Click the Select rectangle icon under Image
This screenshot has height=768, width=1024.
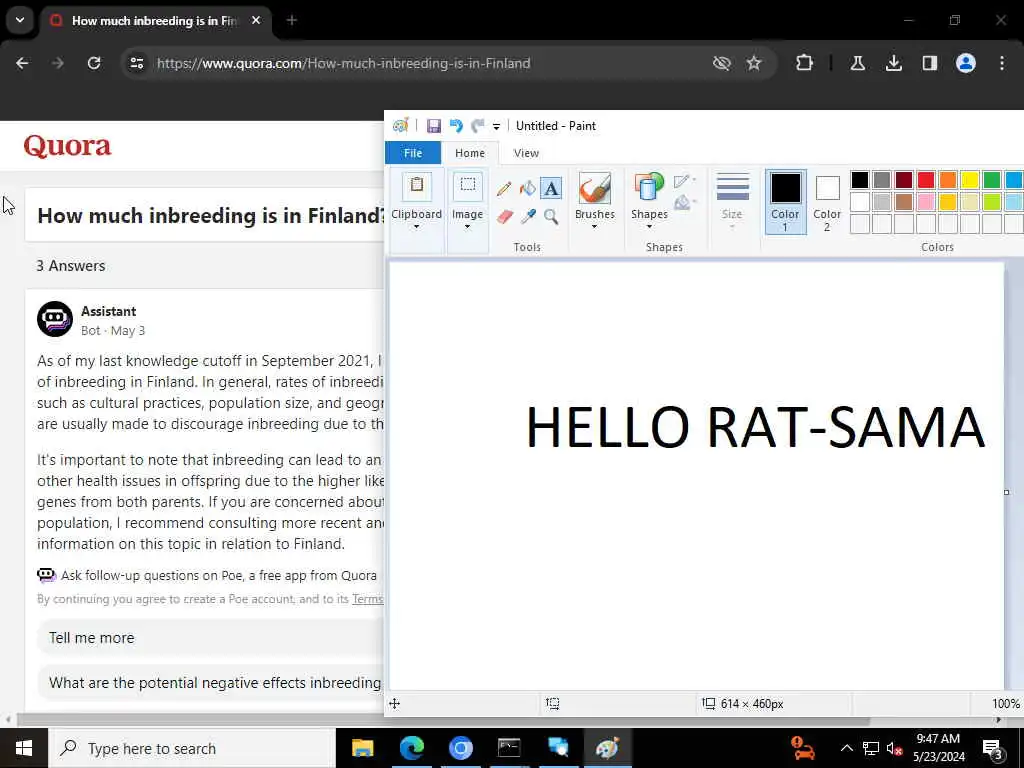click(x=468, y=186)
